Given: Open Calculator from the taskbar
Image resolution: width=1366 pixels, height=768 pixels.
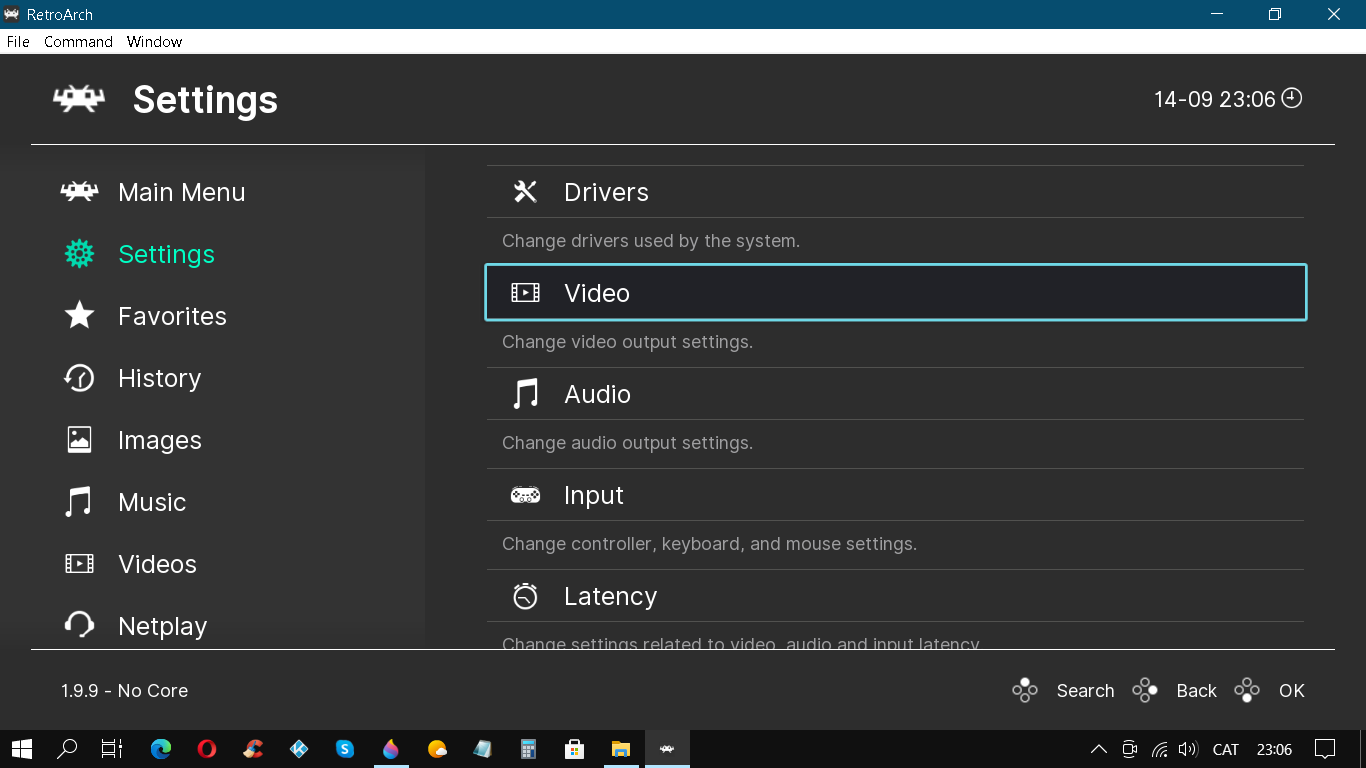Looking at the screenshot, I should (529, 748).
